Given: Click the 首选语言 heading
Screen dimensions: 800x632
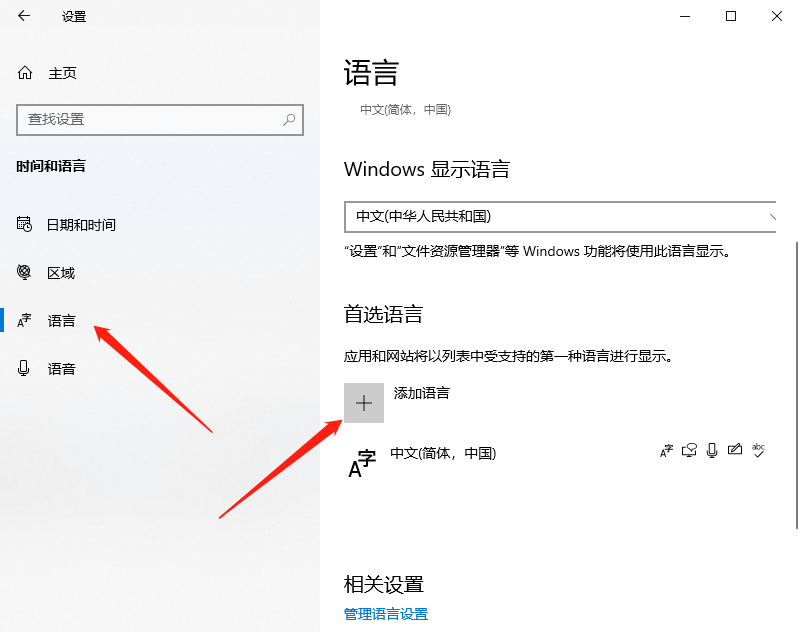Looking at the screenshot, I should [x=383, y=314].
